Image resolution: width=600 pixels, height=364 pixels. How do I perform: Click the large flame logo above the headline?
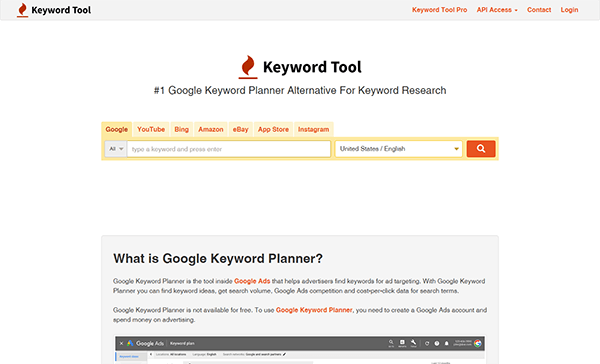point(248,67)
